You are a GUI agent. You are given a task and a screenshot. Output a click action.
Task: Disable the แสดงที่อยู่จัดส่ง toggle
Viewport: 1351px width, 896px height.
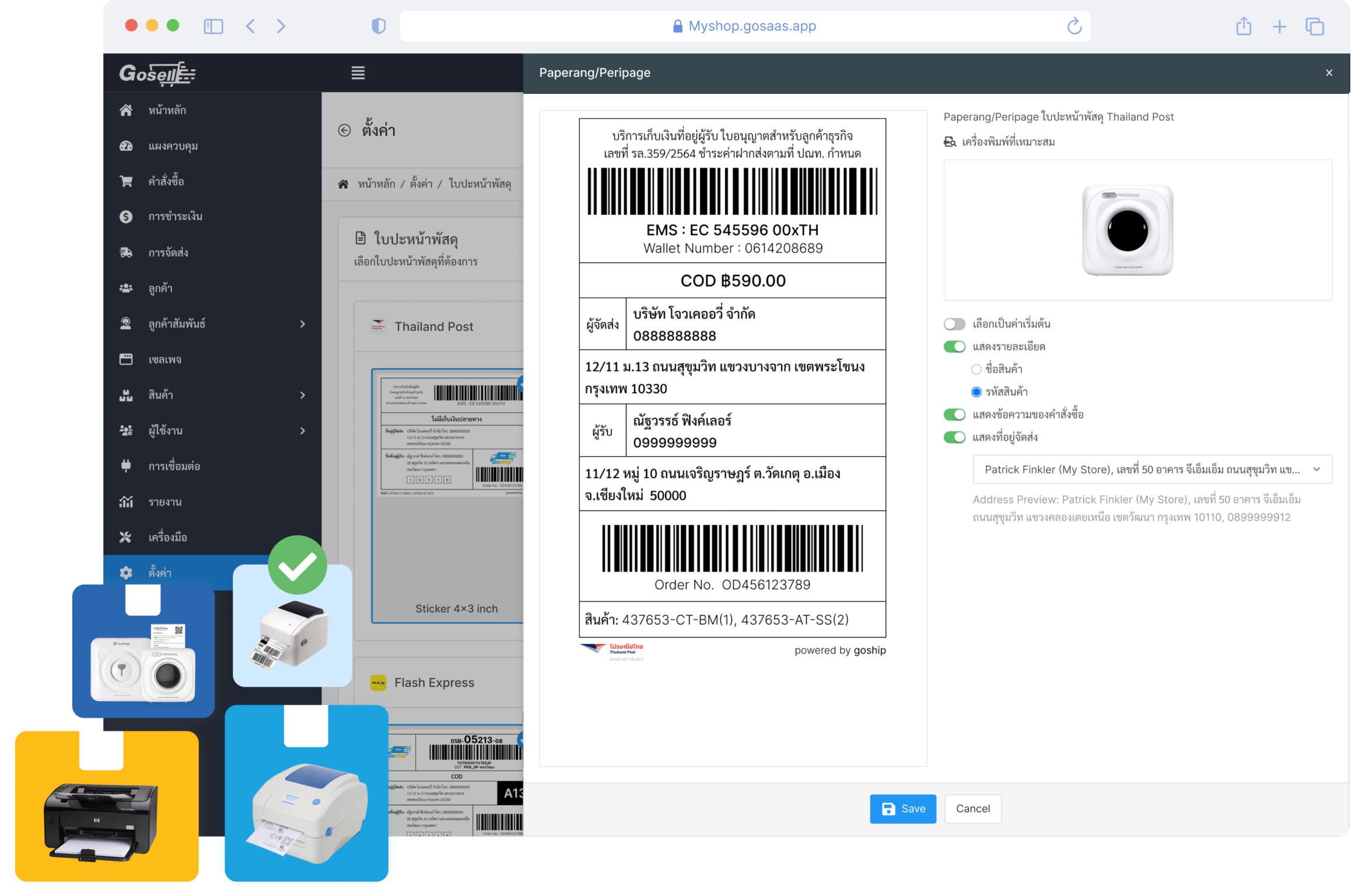point(954,437)
